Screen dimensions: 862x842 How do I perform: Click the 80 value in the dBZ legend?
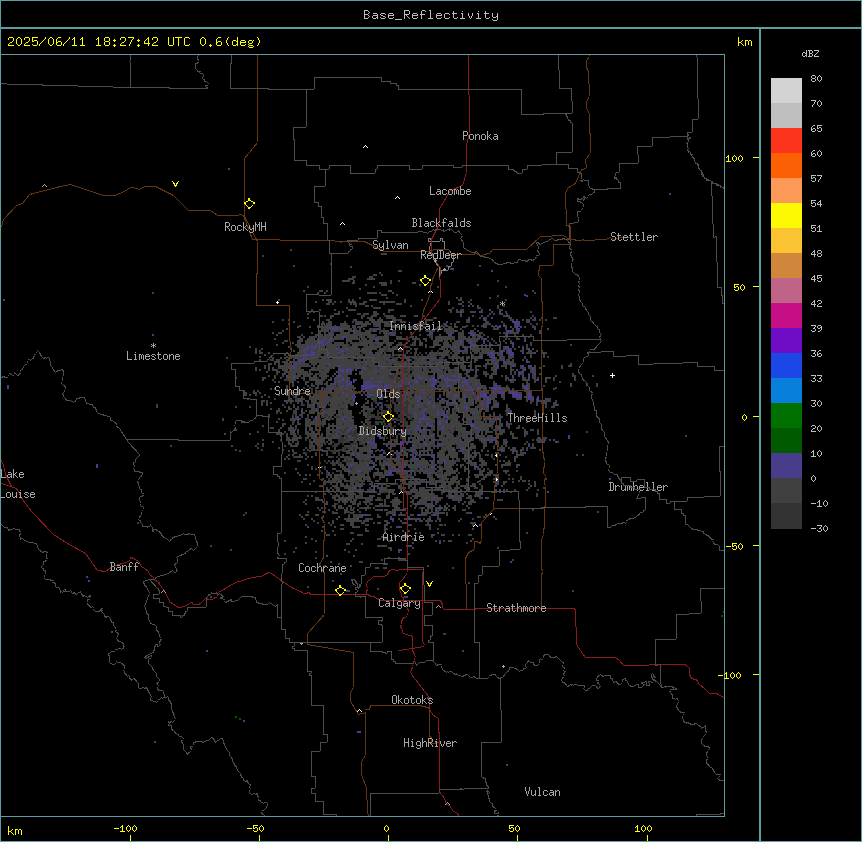[816, 79]
